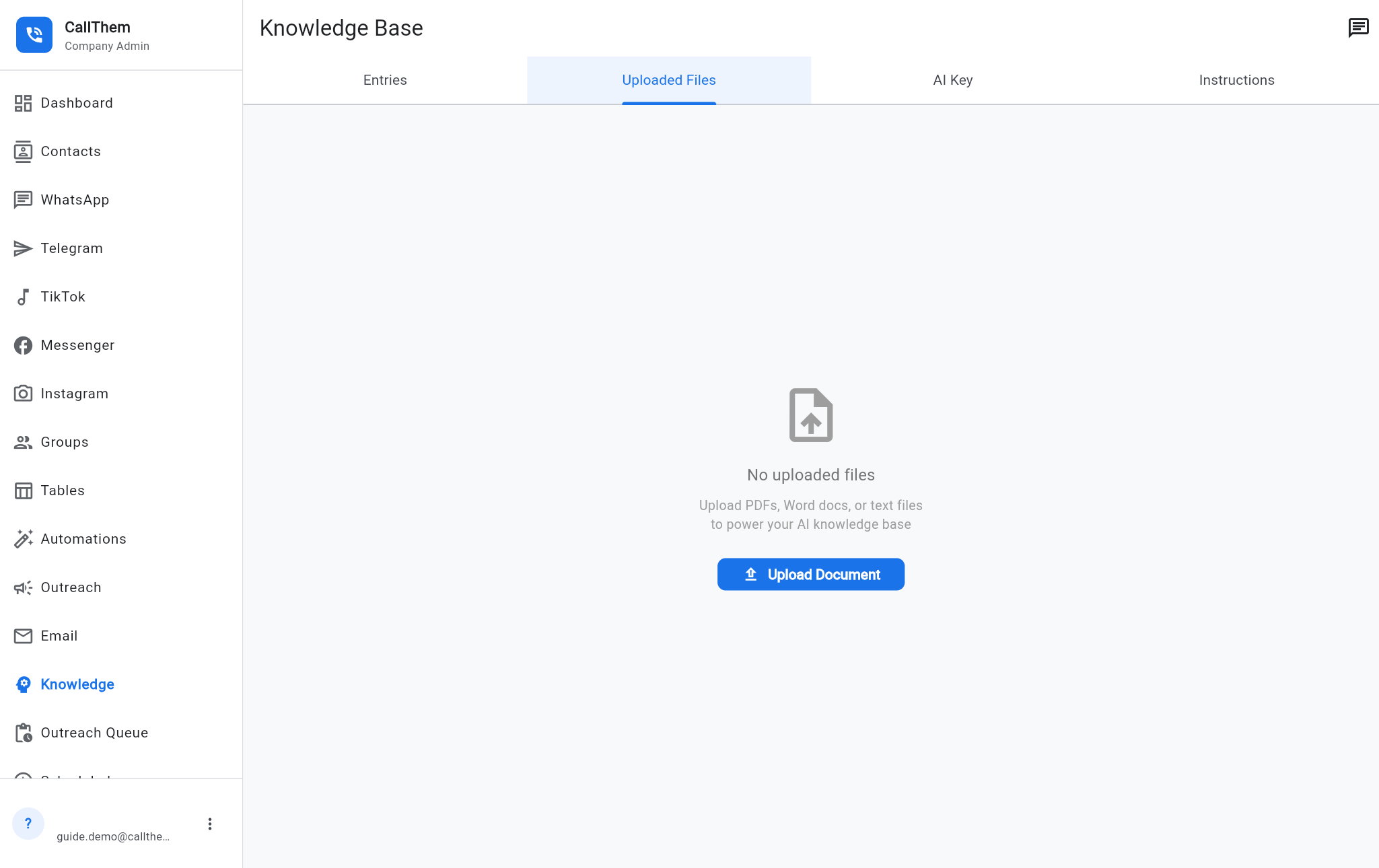Click the user avatar question mark icon
1379x868 pixels.
click(28, 824)
